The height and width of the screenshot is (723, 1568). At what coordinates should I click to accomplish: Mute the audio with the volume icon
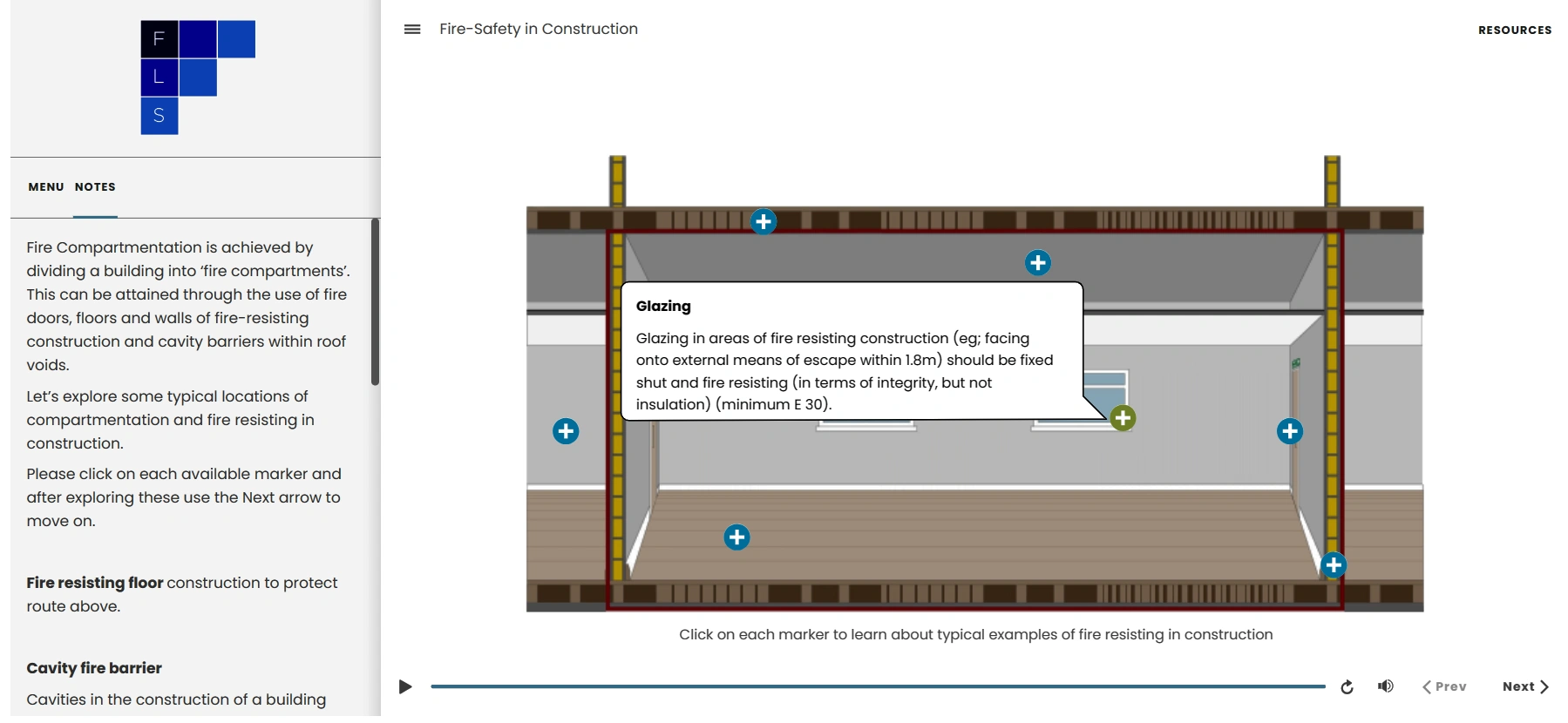click(1385, 686)
